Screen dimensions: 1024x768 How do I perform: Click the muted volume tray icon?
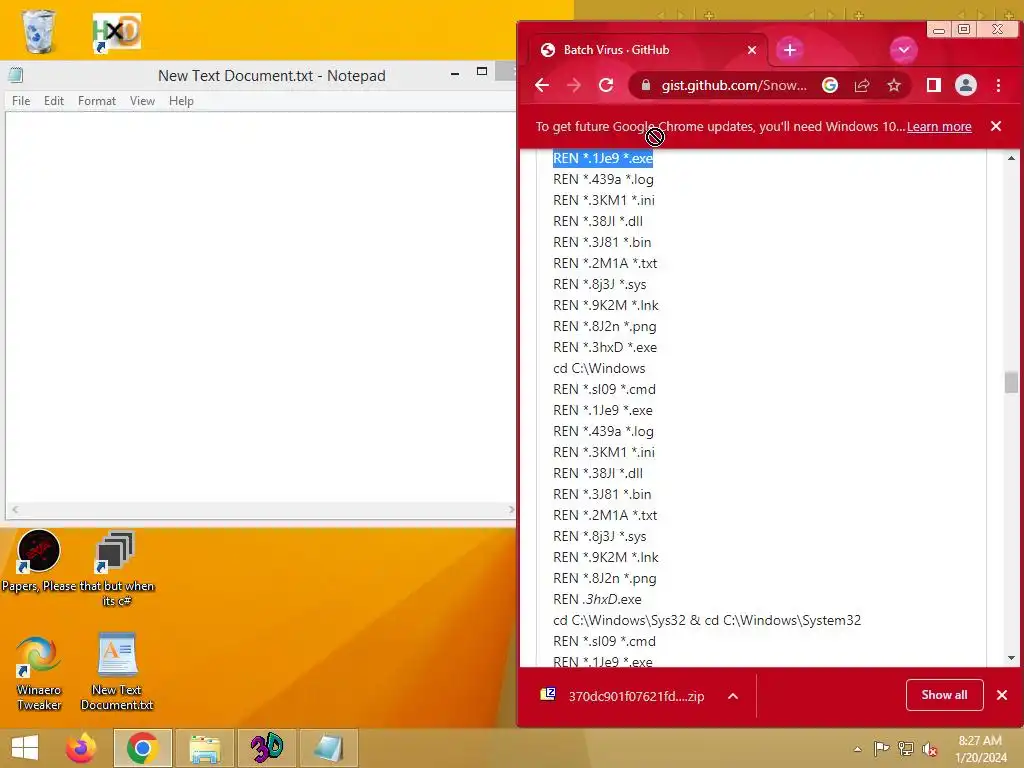coord(930,748)
